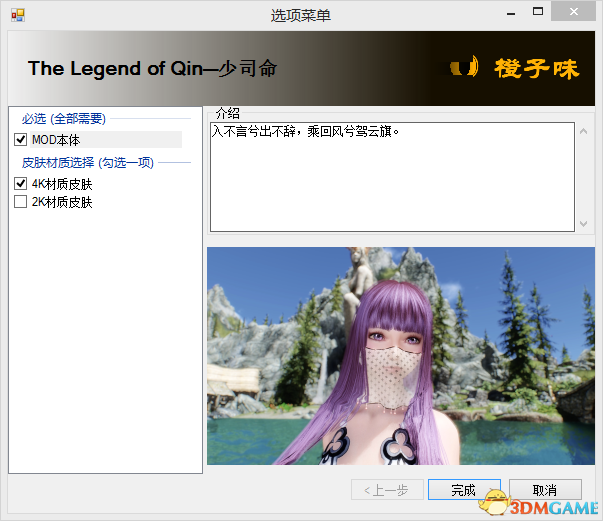Viewport: 603px width, 521px height.
Task: Minimize the 选项菜单 window
Action: (x=511, y=12)
